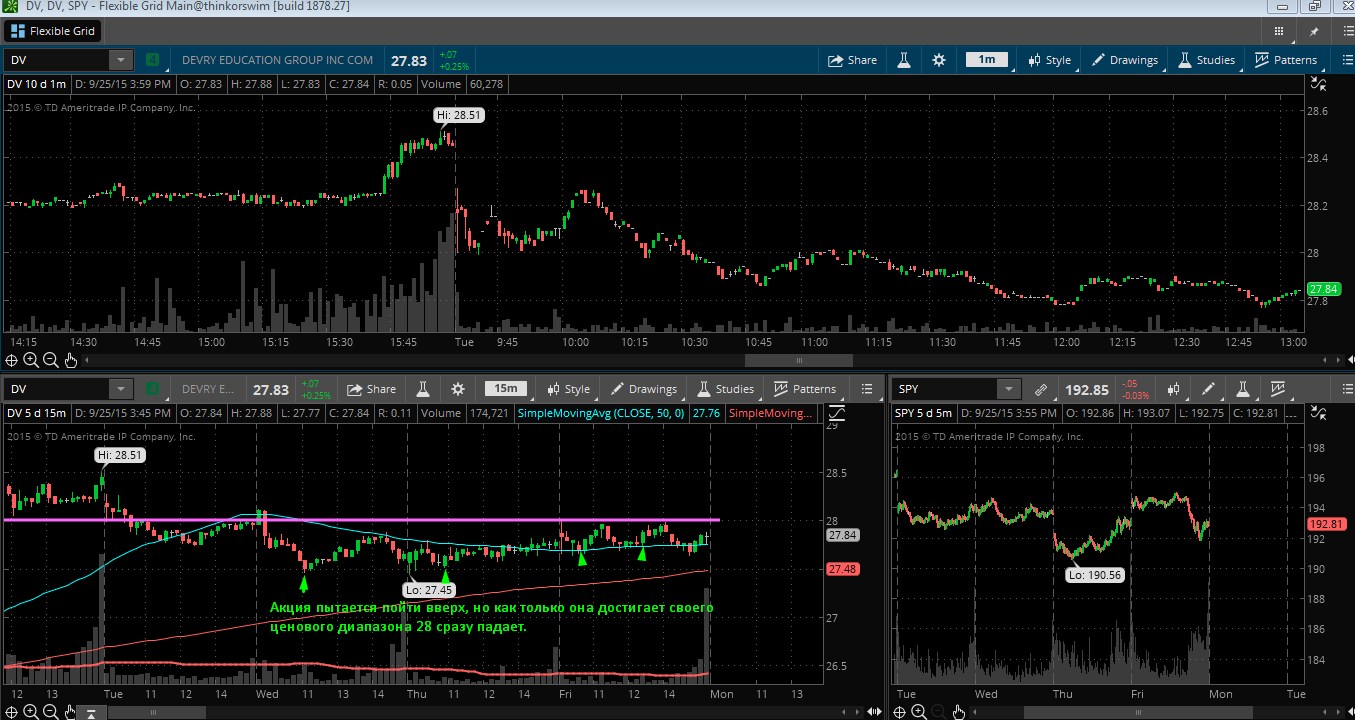Expand the top DV symbol dropdown arrow
This screenshot has width=1355, height=720.
(x=120, y=60)
